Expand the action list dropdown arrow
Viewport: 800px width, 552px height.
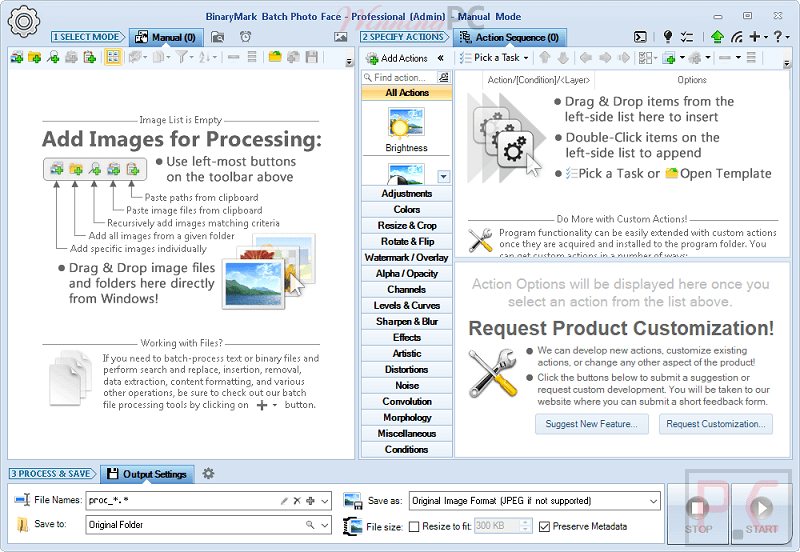point(443,177)
